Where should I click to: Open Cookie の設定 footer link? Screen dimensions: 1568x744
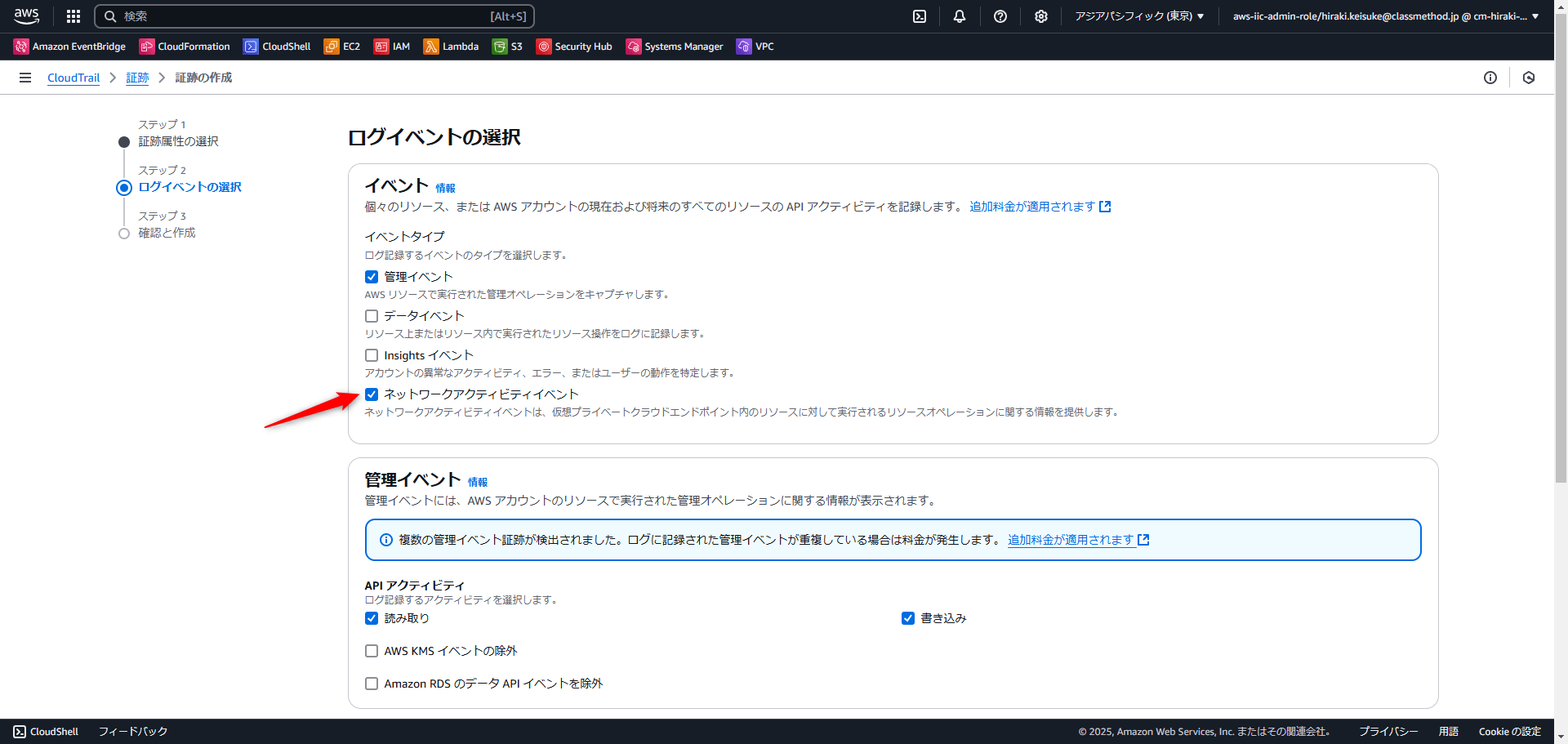pos(1509,732)
